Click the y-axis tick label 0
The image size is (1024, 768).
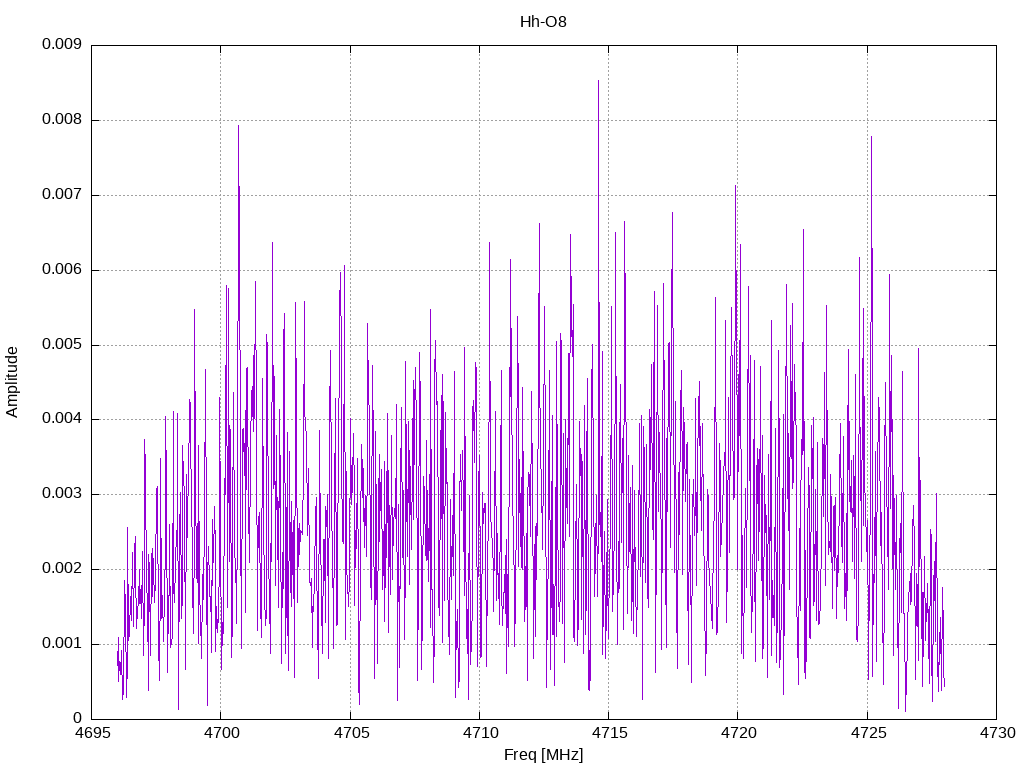click(78, 718)
